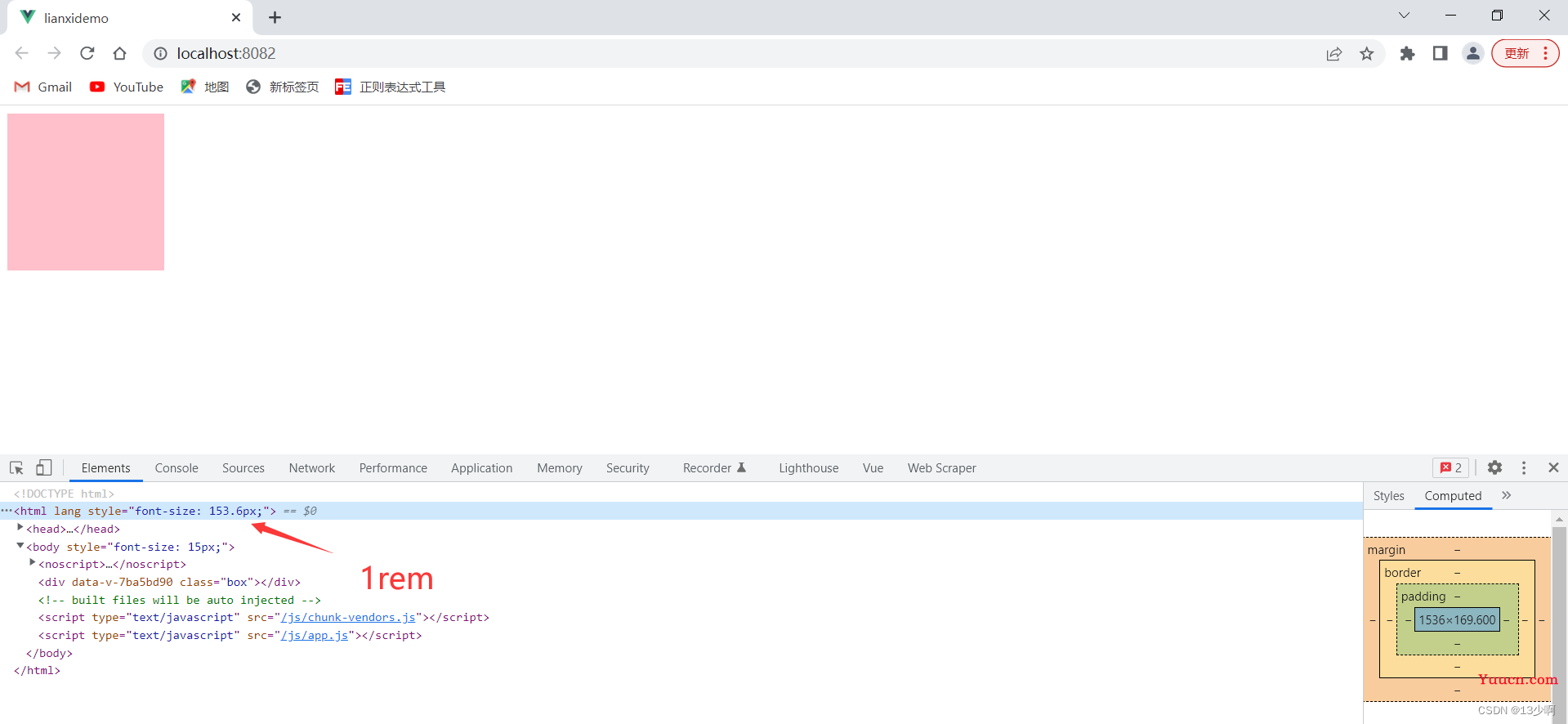
Task: Click the browser back arrow
Action: [22, 53]
